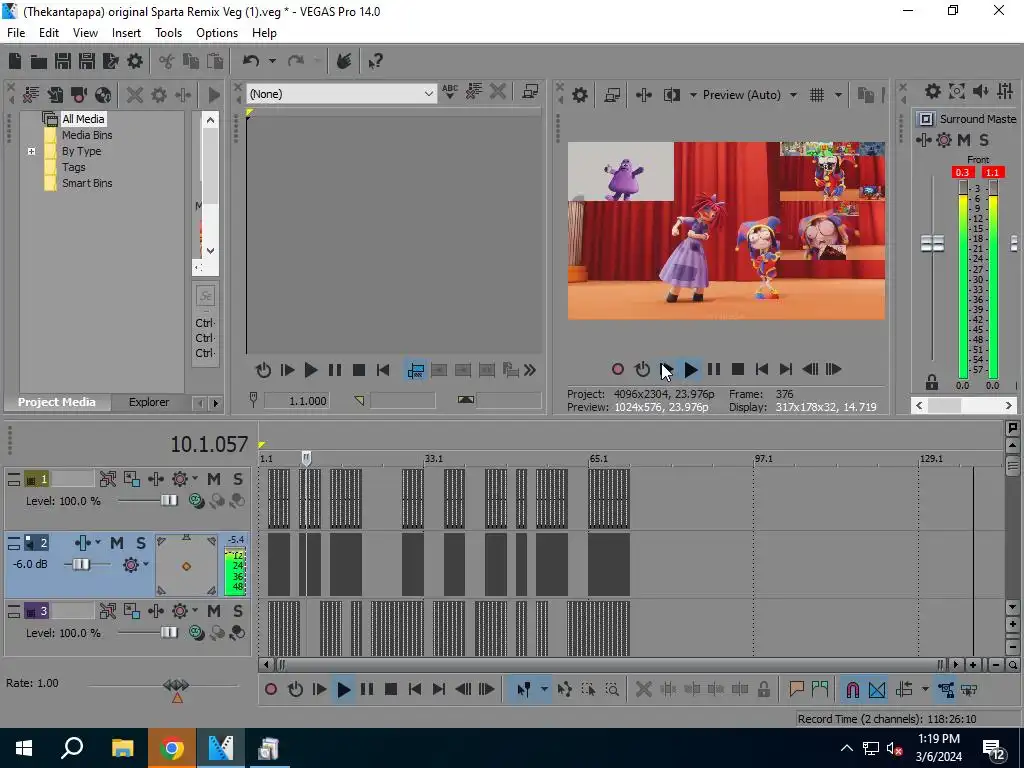
Task: Open the Edit menu
Action: click(49, 33)
